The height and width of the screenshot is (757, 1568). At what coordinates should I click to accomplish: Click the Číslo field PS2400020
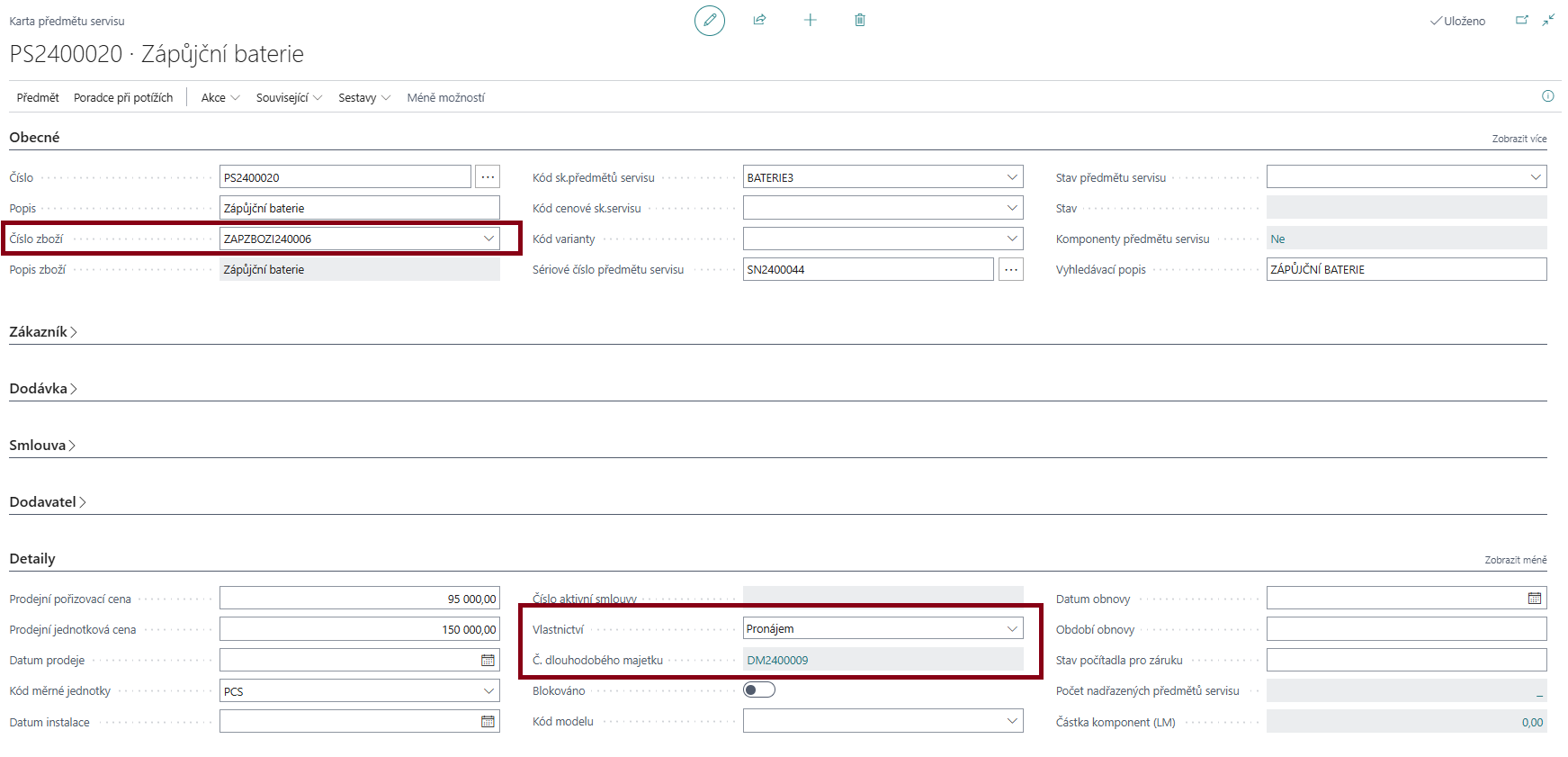coord(345,177)
